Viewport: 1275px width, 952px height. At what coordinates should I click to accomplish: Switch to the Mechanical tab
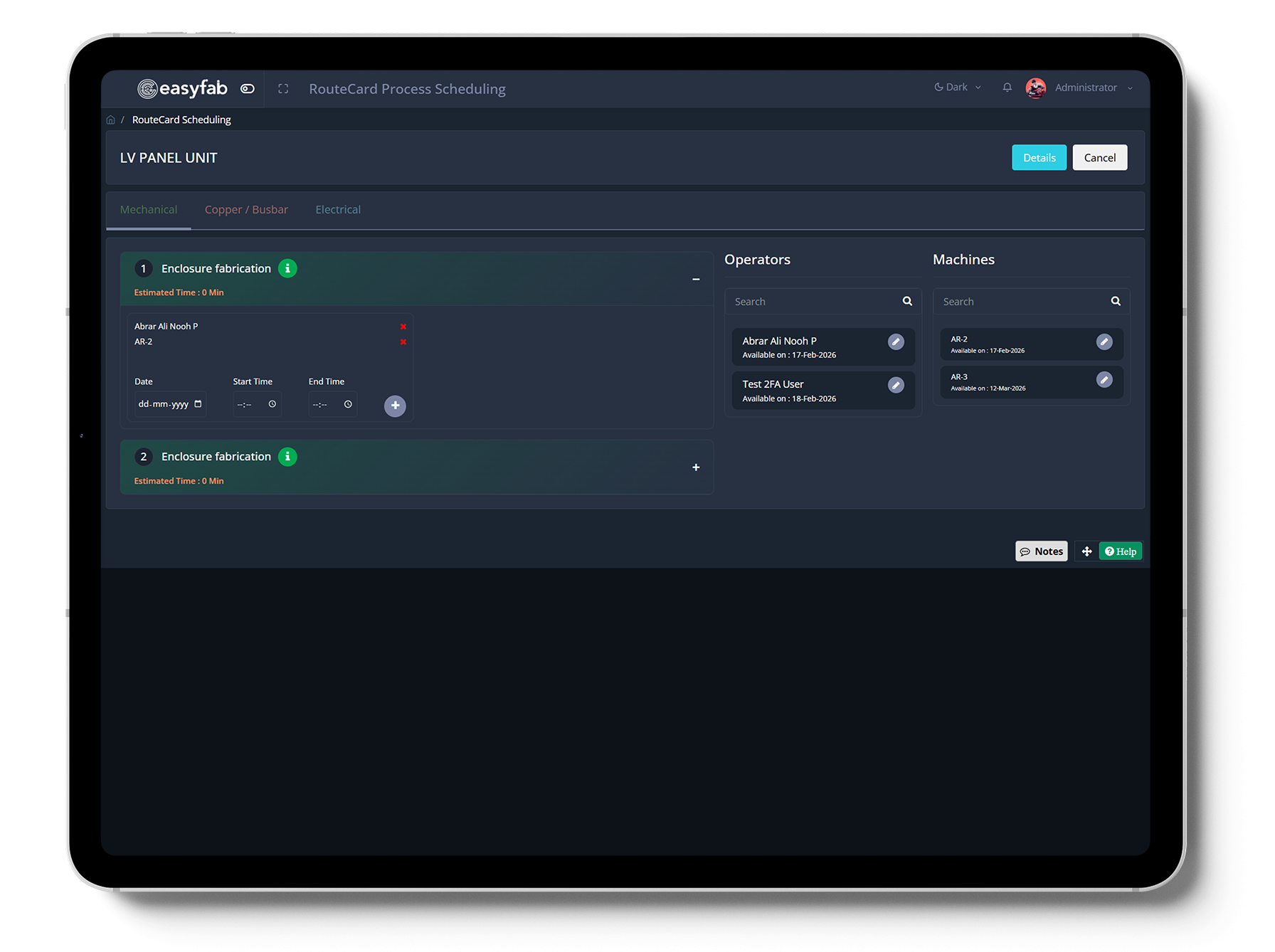pos(149,209)
